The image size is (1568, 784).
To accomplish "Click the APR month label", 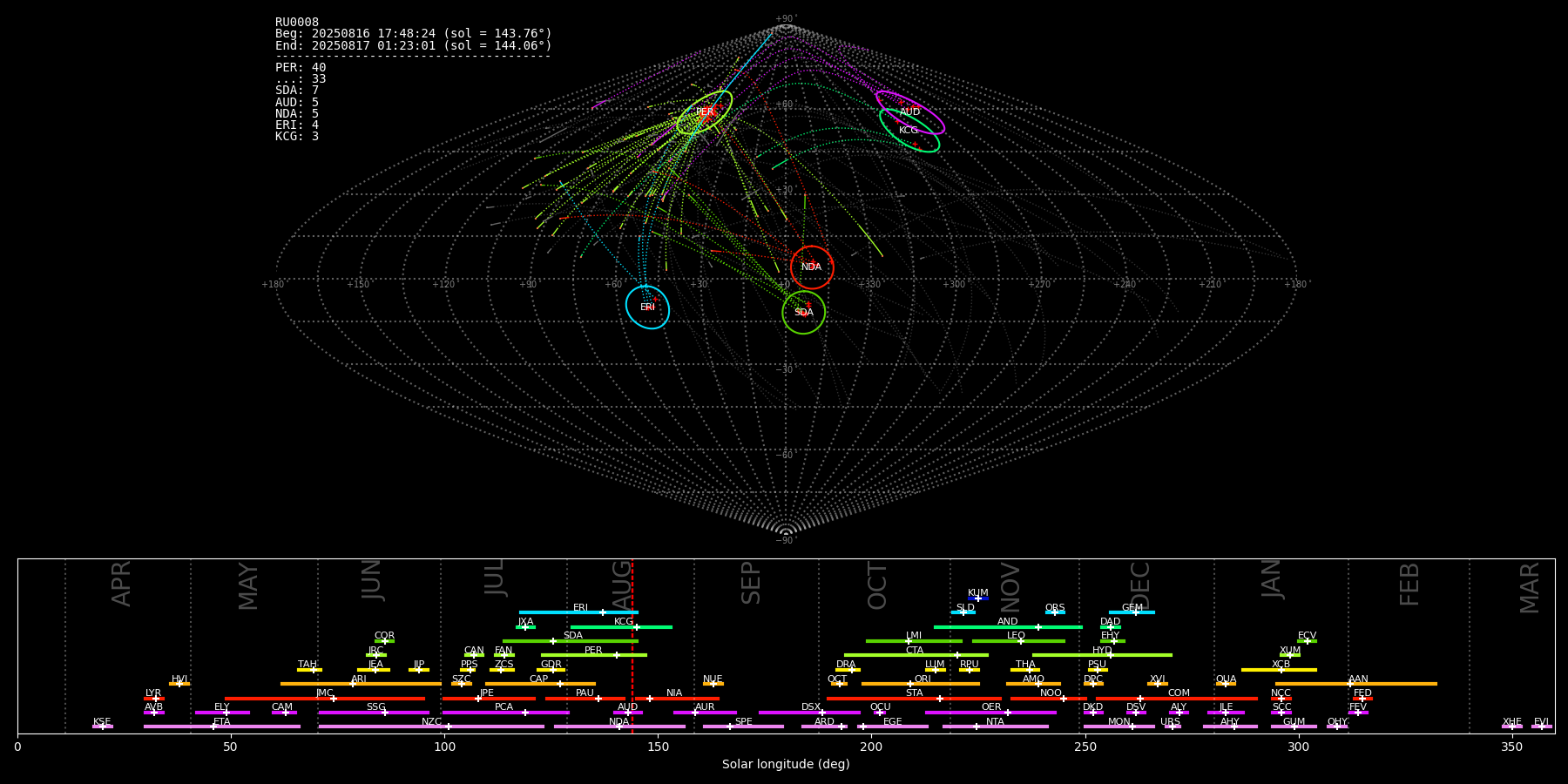I will coord(121,584).
